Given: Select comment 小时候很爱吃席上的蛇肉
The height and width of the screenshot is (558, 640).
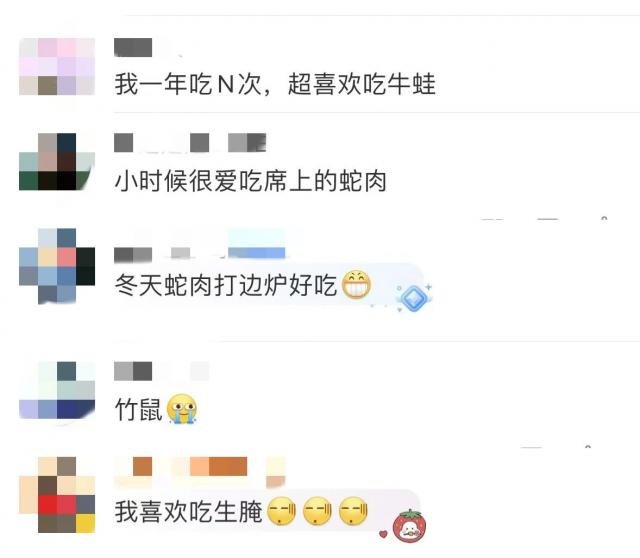Looking at the screenshot, I should [x=251, y=181].
